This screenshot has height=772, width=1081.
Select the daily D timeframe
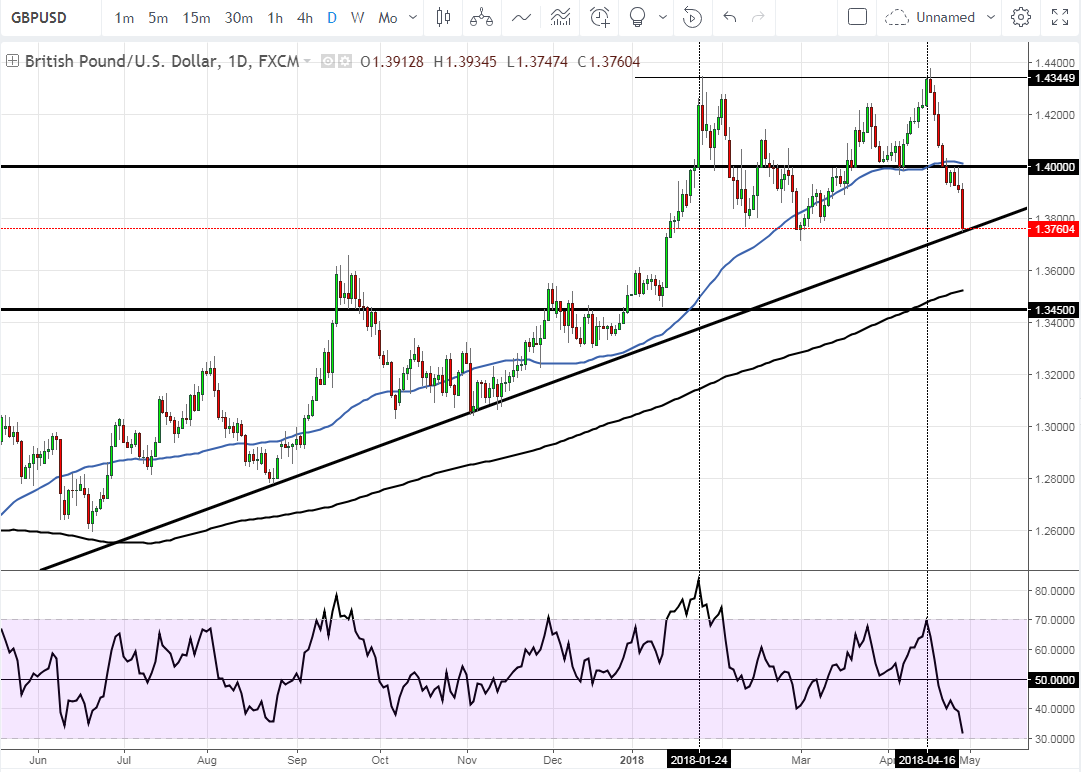[332, 18]
